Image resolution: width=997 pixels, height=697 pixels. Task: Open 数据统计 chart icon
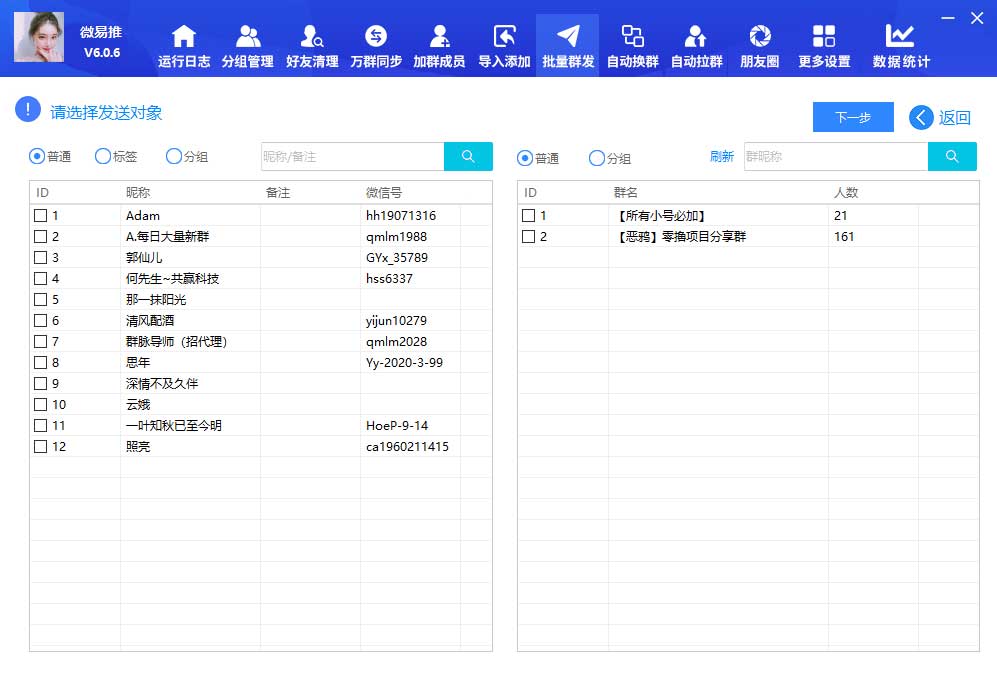pos(900,37)
